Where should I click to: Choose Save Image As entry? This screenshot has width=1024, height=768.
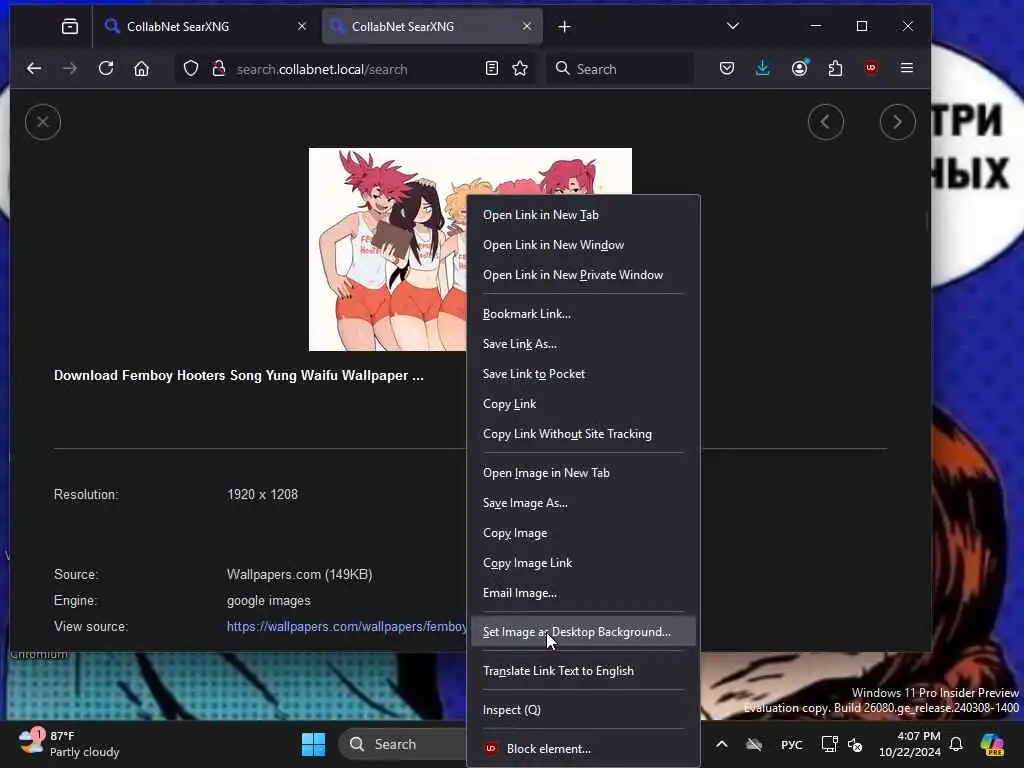(x=584, y=503)
